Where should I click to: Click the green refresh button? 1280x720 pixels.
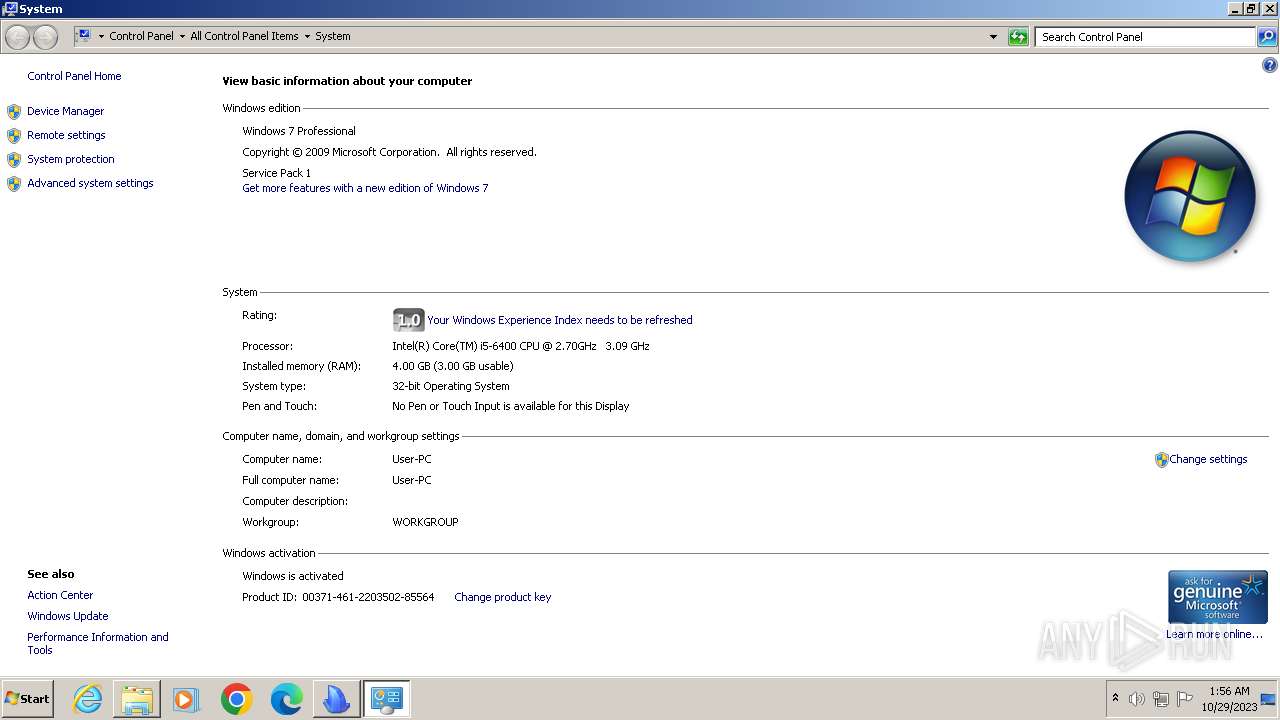[1018, 37]
